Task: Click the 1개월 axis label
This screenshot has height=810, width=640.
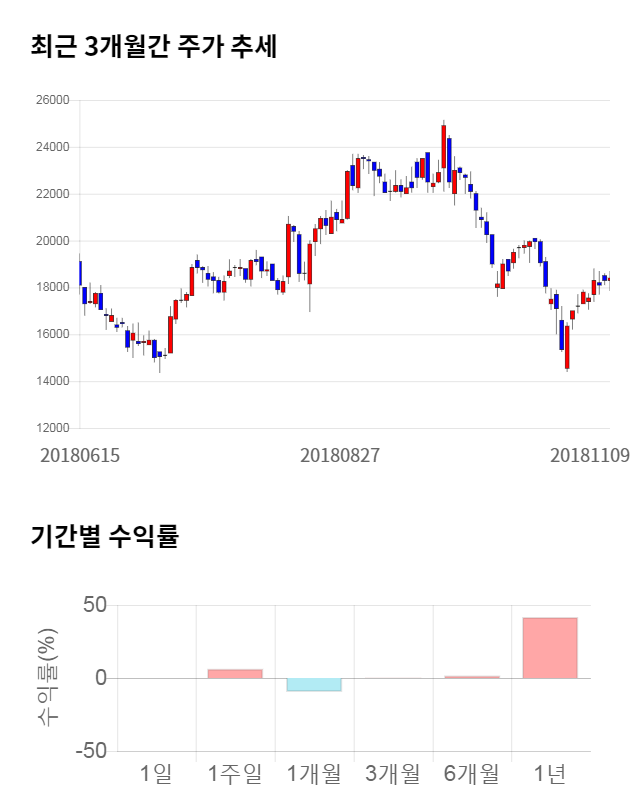Action: tap(314, 773)
